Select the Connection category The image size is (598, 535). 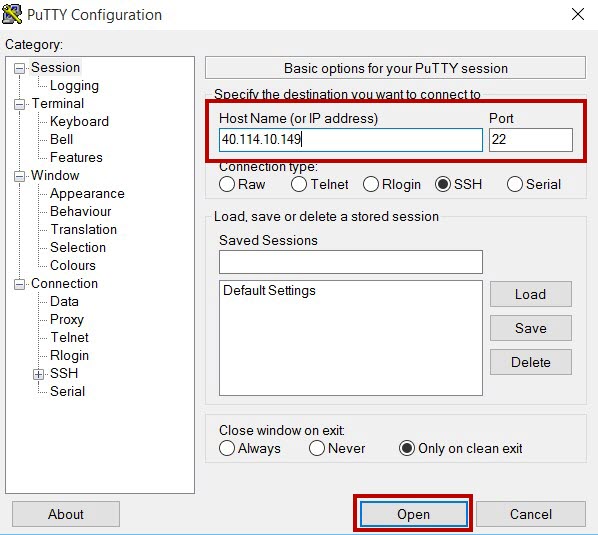(64, 283)
